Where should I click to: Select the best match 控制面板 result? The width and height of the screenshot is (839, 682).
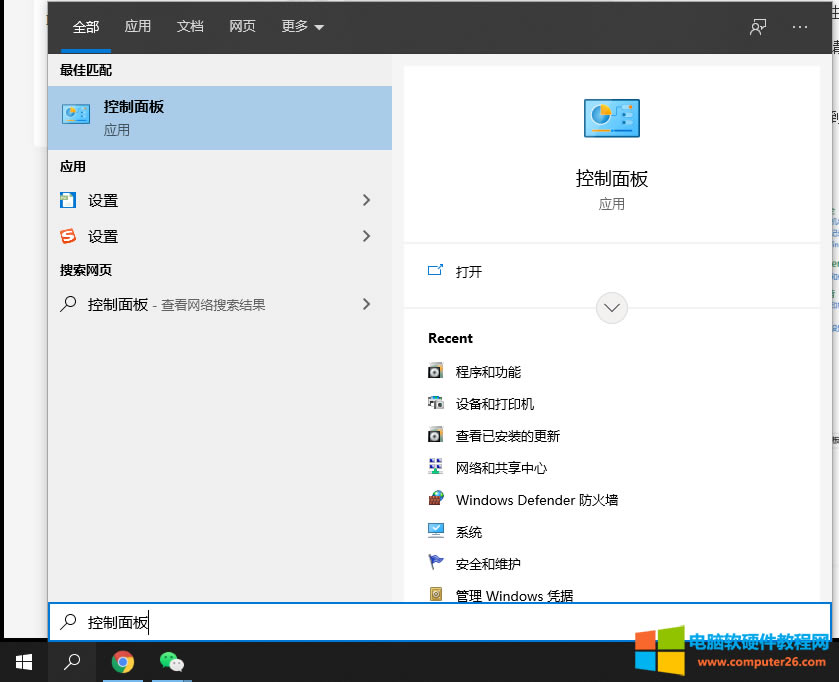point(220,117)
